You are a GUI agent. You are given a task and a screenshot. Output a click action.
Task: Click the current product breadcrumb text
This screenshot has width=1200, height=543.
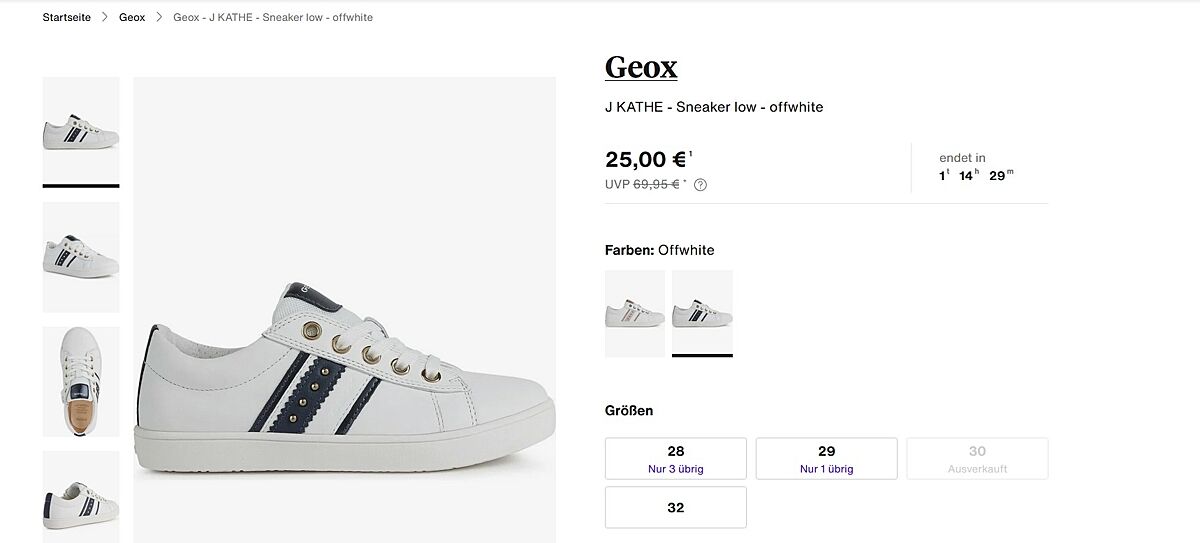[x=273, y=18]
